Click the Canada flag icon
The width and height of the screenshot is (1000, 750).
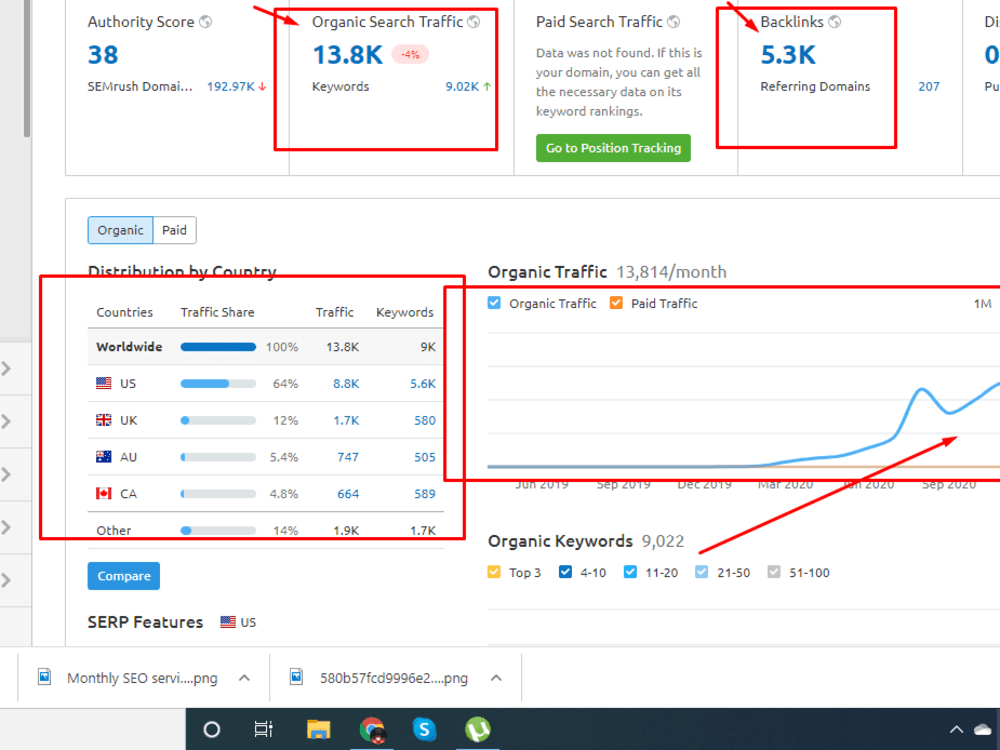(x=103, y=494)
